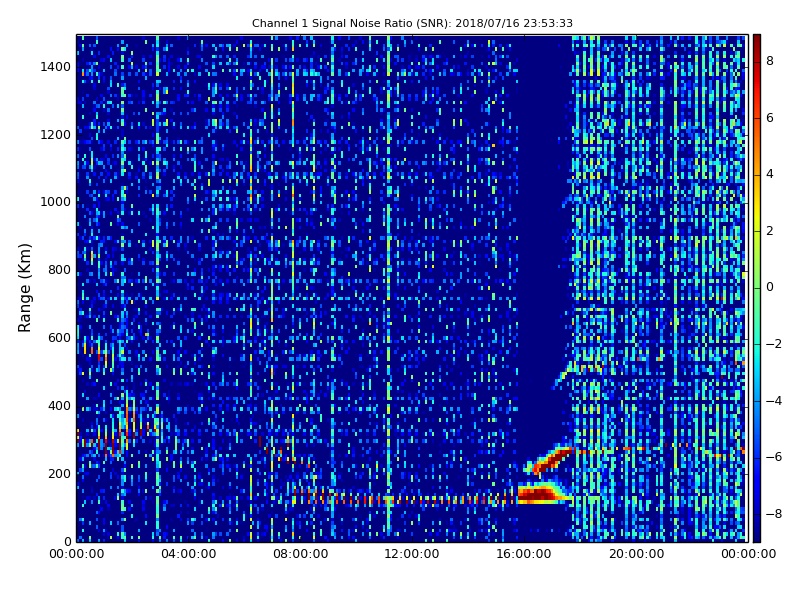Click the 'Range (Km)' y-axis label
The image size is (800, 600).
point(24,288)
